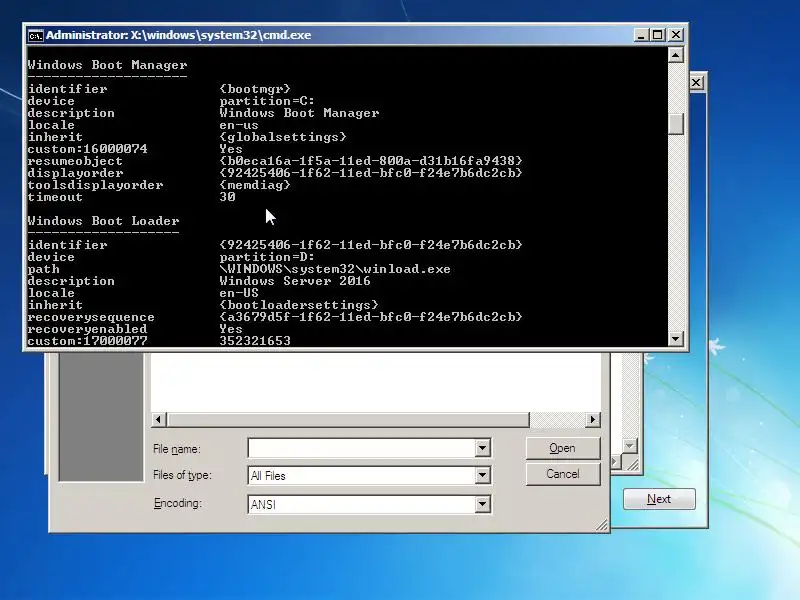Click the '352321653' custom value
This screenshot has width=800, height=600.
[255, 341]
